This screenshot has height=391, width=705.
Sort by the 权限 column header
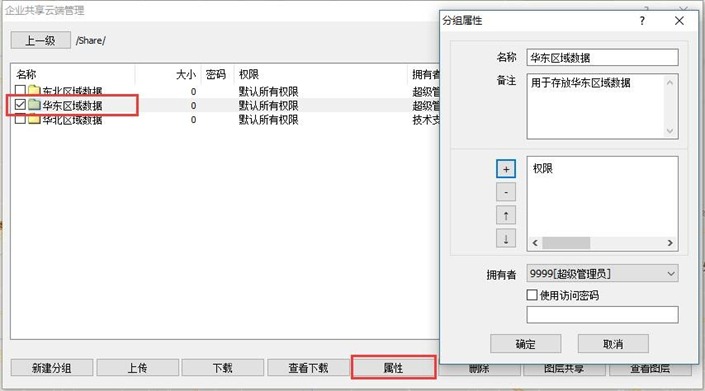coord(320,74)
